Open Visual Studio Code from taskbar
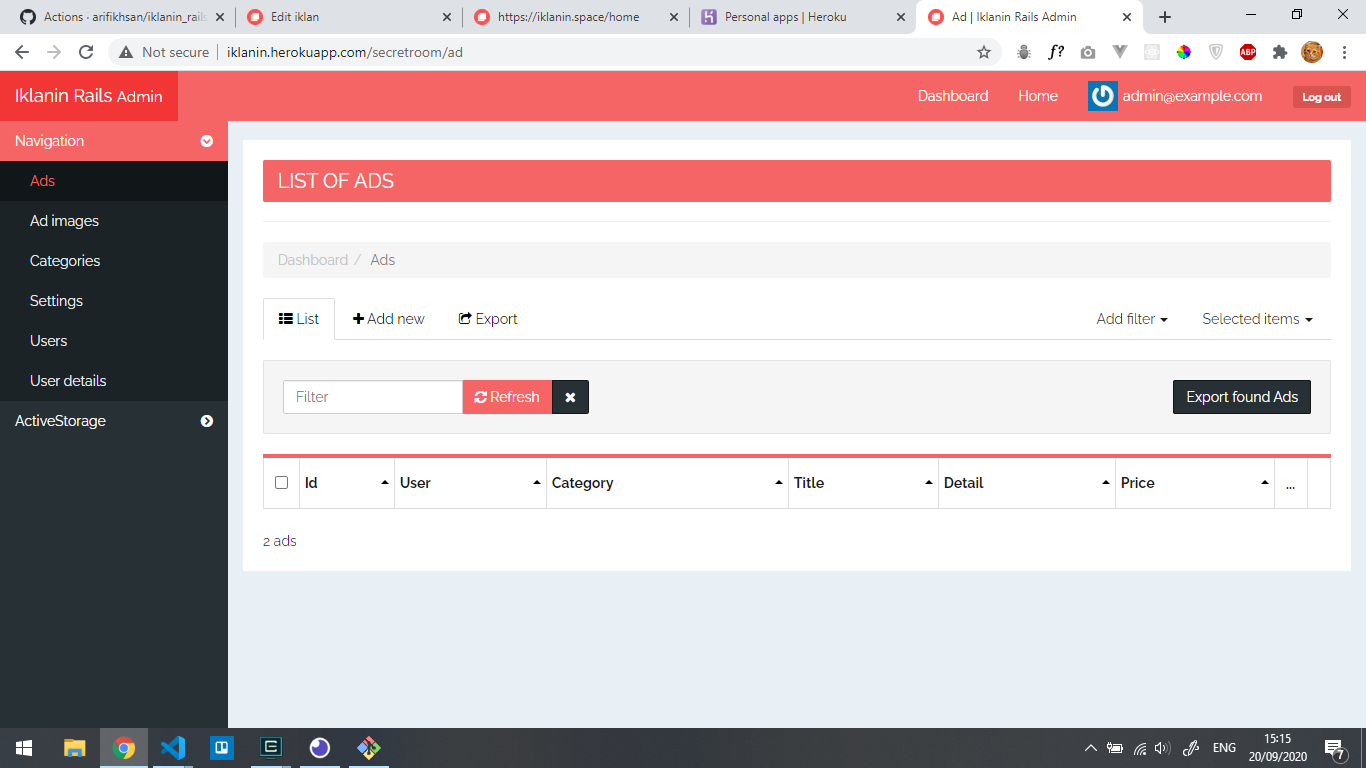Image resolution: width=1366 pixels, height=768 pixels. [172, 747]
